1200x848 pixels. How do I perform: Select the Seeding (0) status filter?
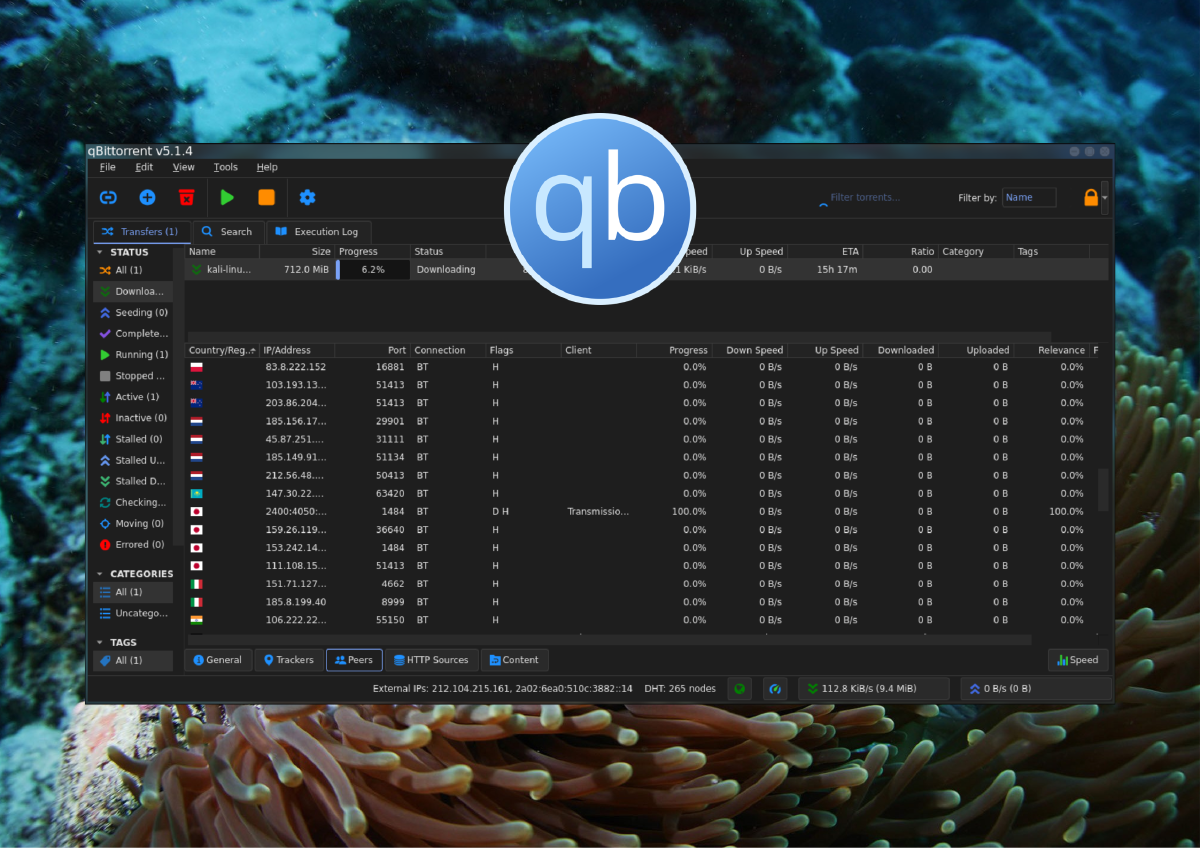[133, 313]
